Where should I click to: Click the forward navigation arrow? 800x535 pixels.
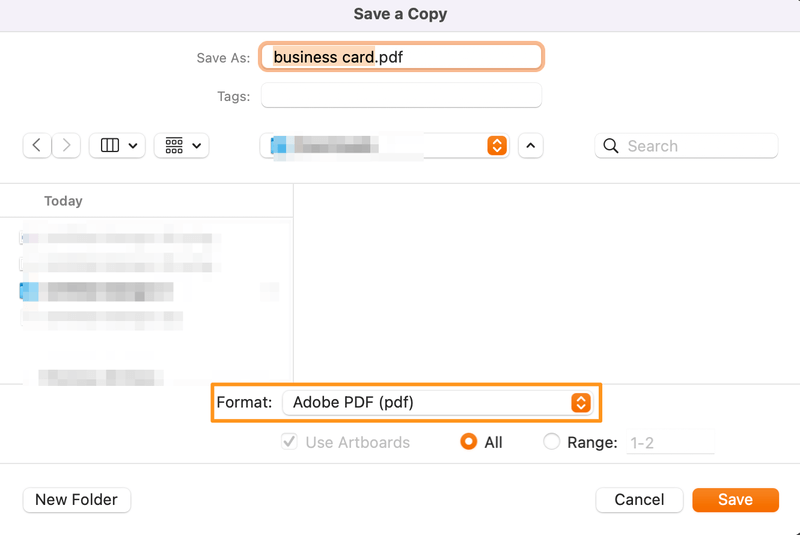click(66, 146)
